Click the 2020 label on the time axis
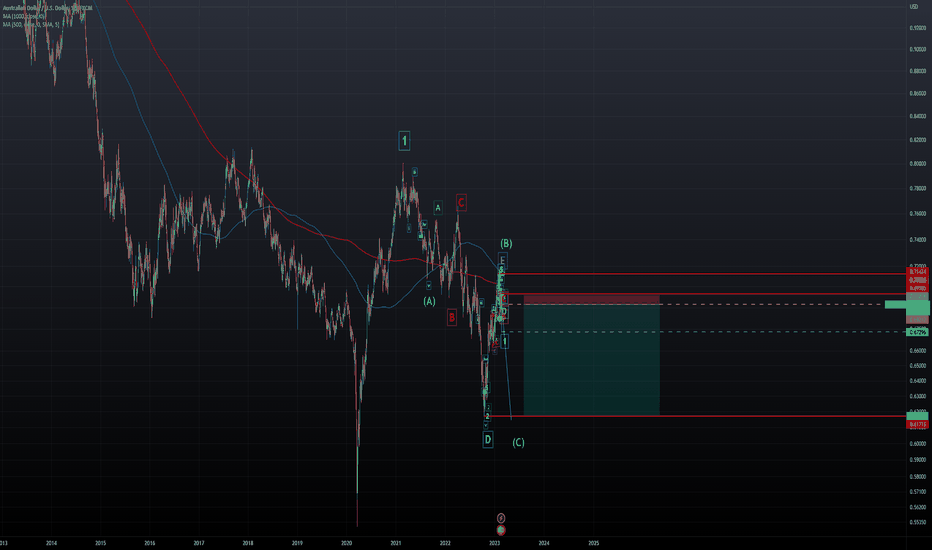 pos(347,543)
